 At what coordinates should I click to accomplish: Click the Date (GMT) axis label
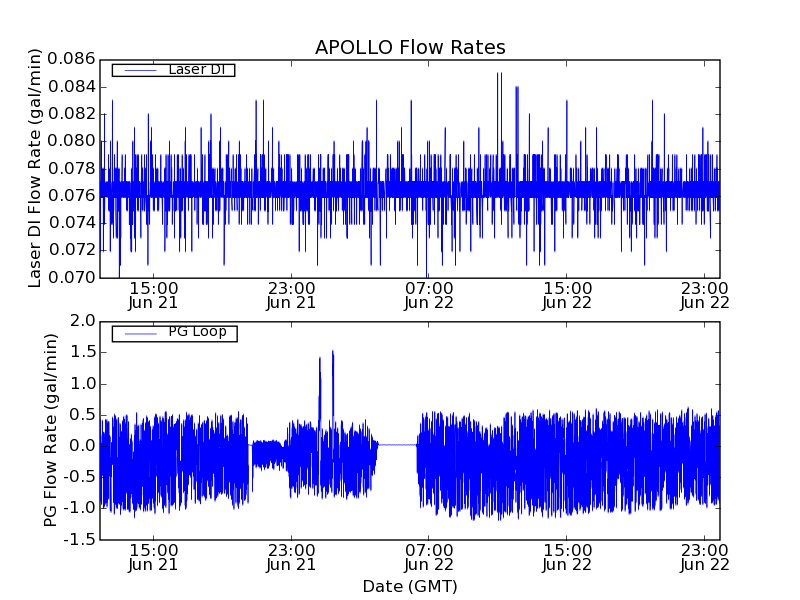[x=410, y=586]
